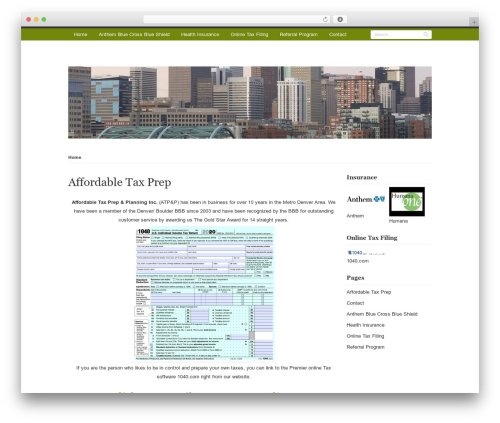Close the browser window with red button

[x=29, y=20]
